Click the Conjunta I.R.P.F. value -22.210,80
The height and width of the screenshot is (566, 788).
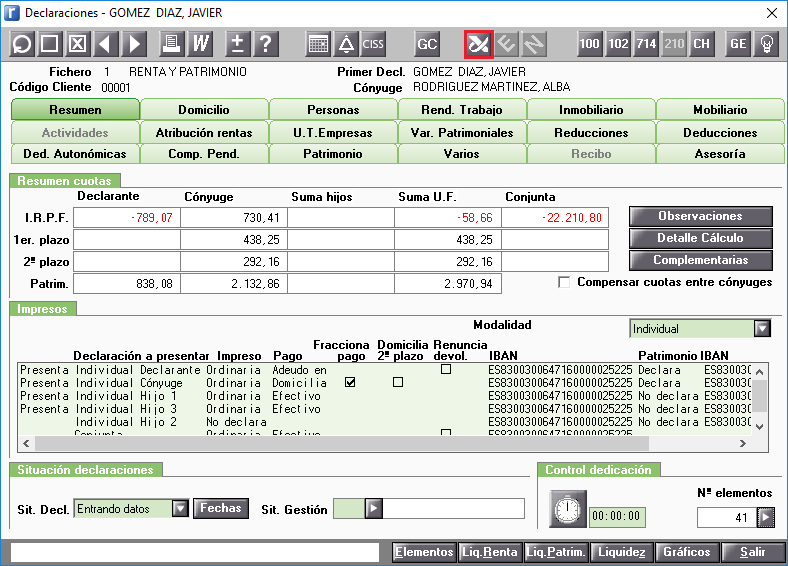tap(555, 218)
